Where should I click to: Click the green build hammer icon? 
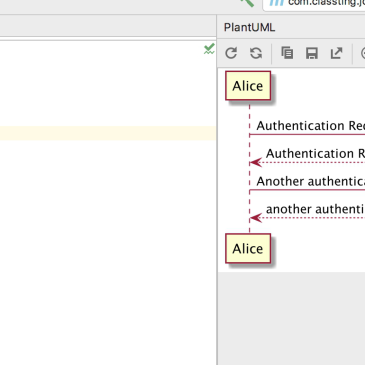click(x=247, y=3)
